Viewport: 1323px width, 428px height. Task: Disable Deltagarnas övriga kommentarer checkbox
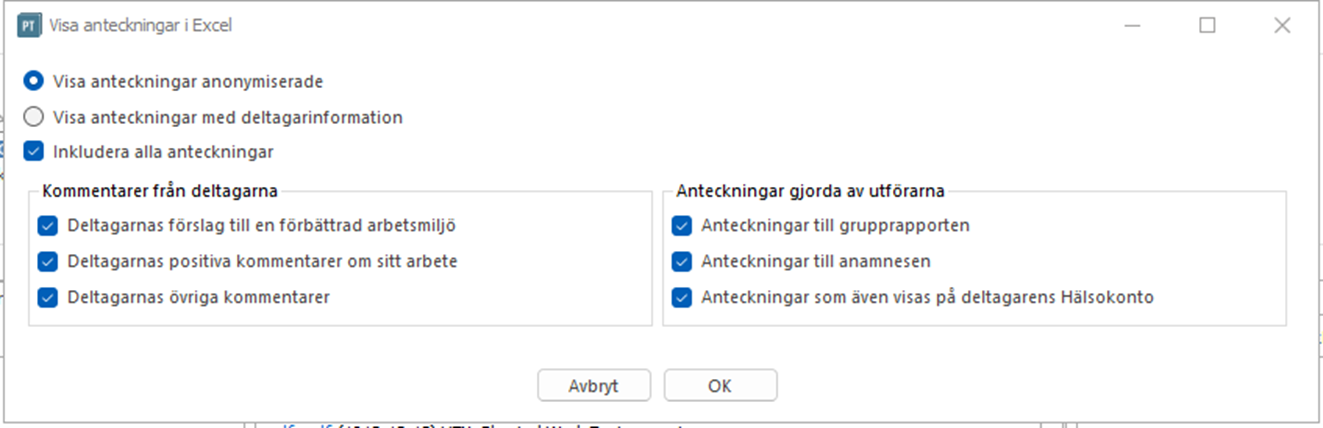click(48, 297)
